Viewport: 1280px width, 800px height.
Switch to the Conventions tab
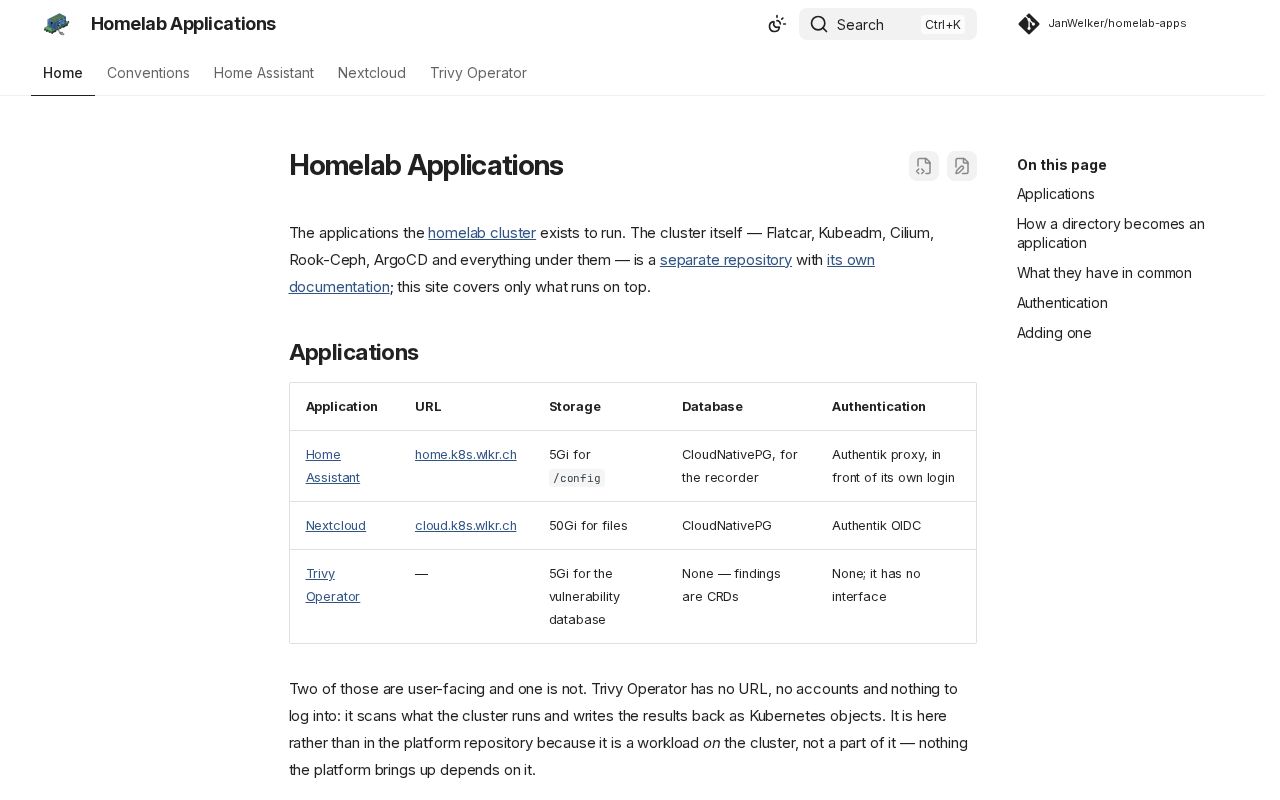[x=148, y=73]
